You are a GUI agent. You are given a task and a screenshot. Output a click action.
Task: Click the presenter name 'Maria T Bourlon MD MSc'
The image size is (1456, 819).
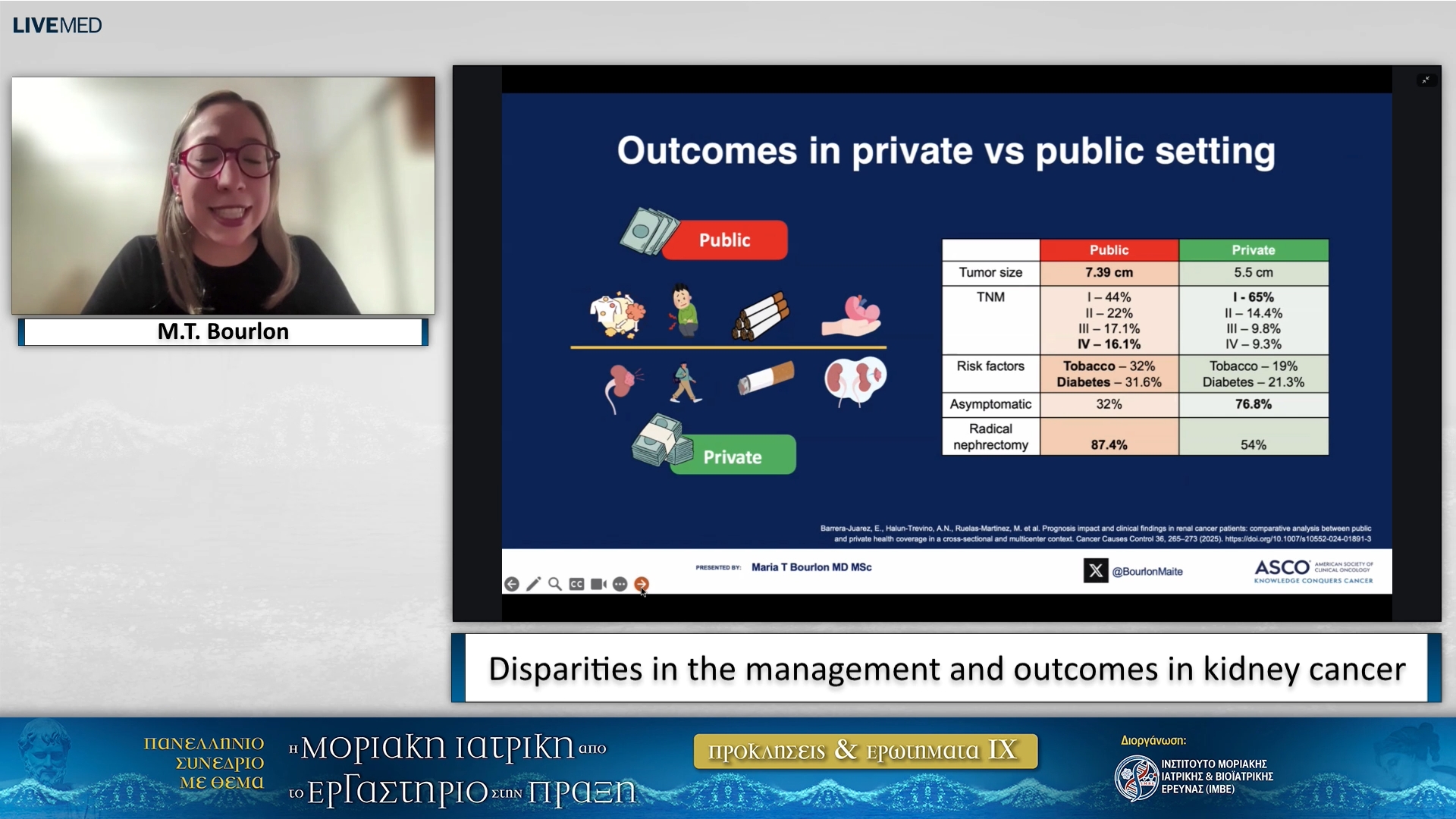[811, 567]
